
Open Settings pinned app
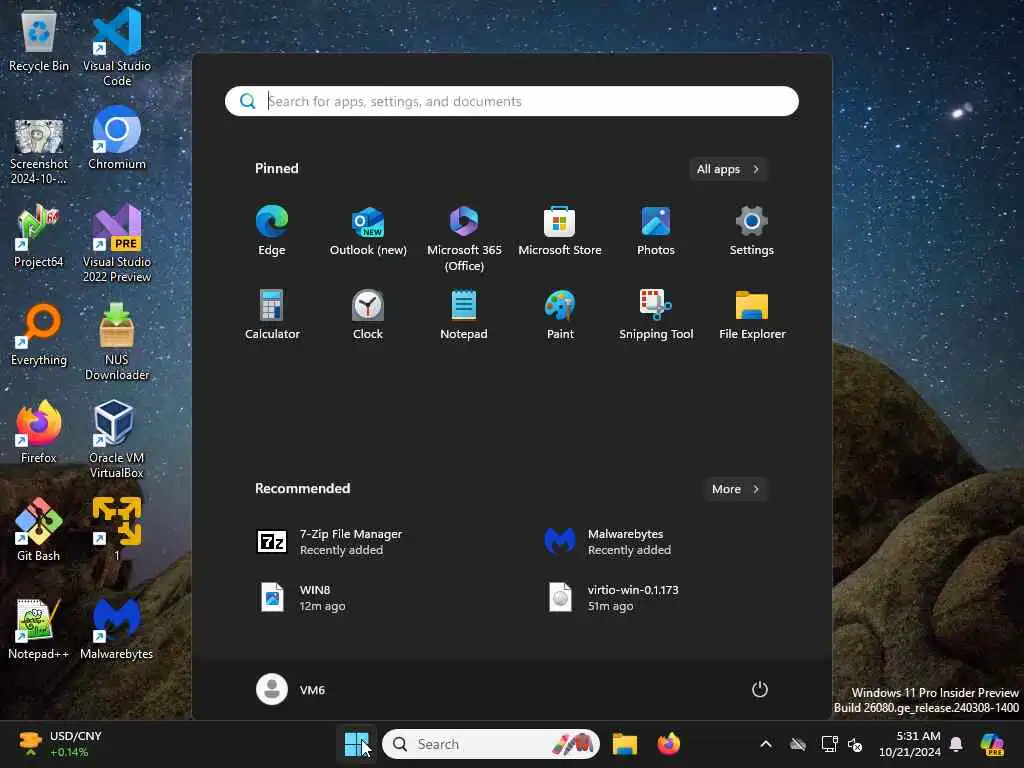752,231
